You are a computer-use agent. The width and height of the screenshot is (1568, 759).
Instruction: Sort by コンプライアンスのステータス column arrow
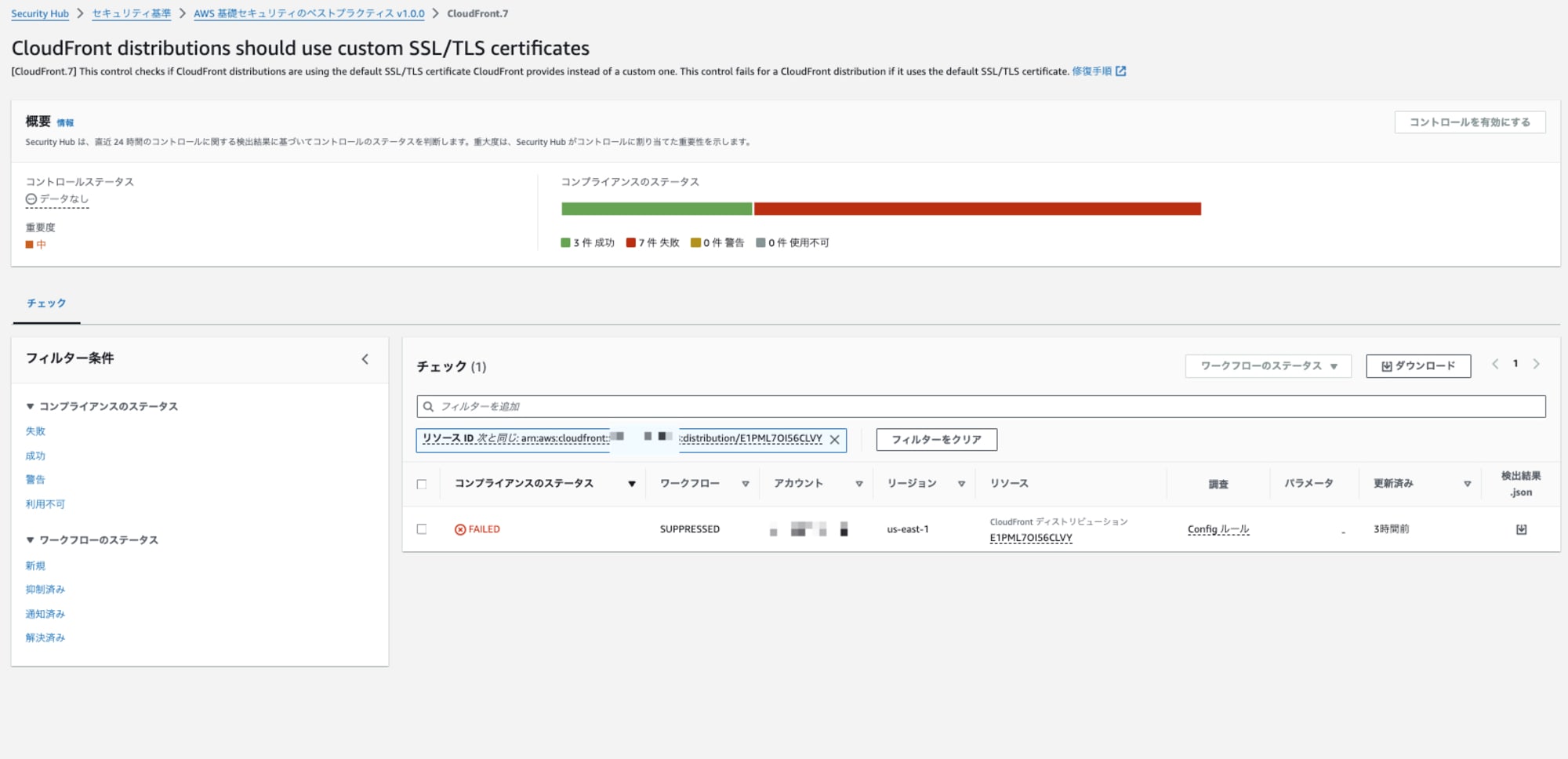click(x=631, y=484)
